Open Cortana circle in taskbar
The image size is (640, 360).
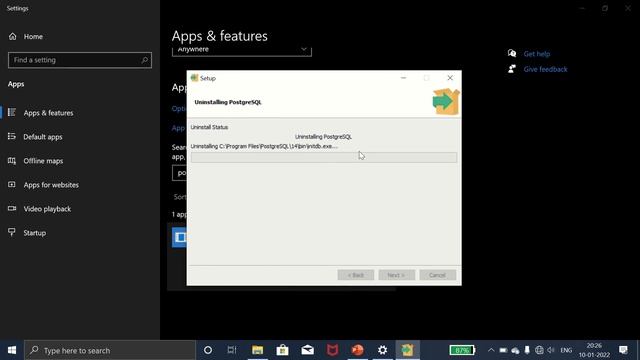[208, 350]
